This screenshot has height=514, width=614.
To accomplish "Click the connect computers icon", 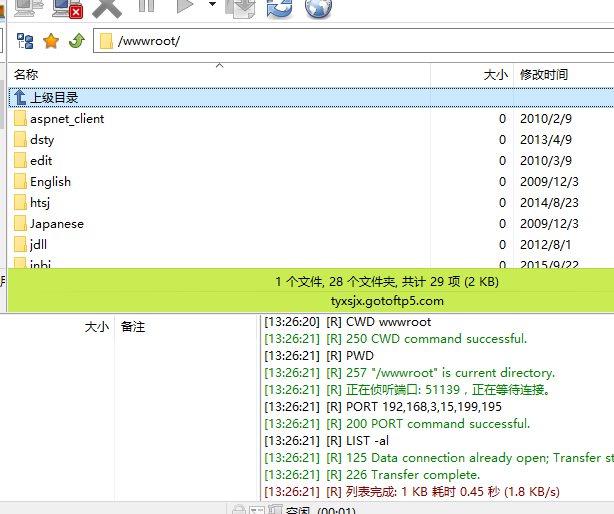I will pos(28,8).
